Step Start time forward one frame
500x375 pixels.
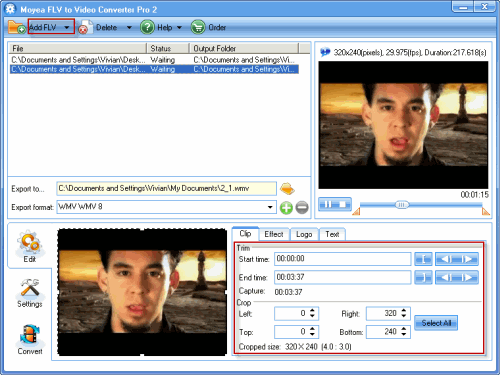pos(467,259)
